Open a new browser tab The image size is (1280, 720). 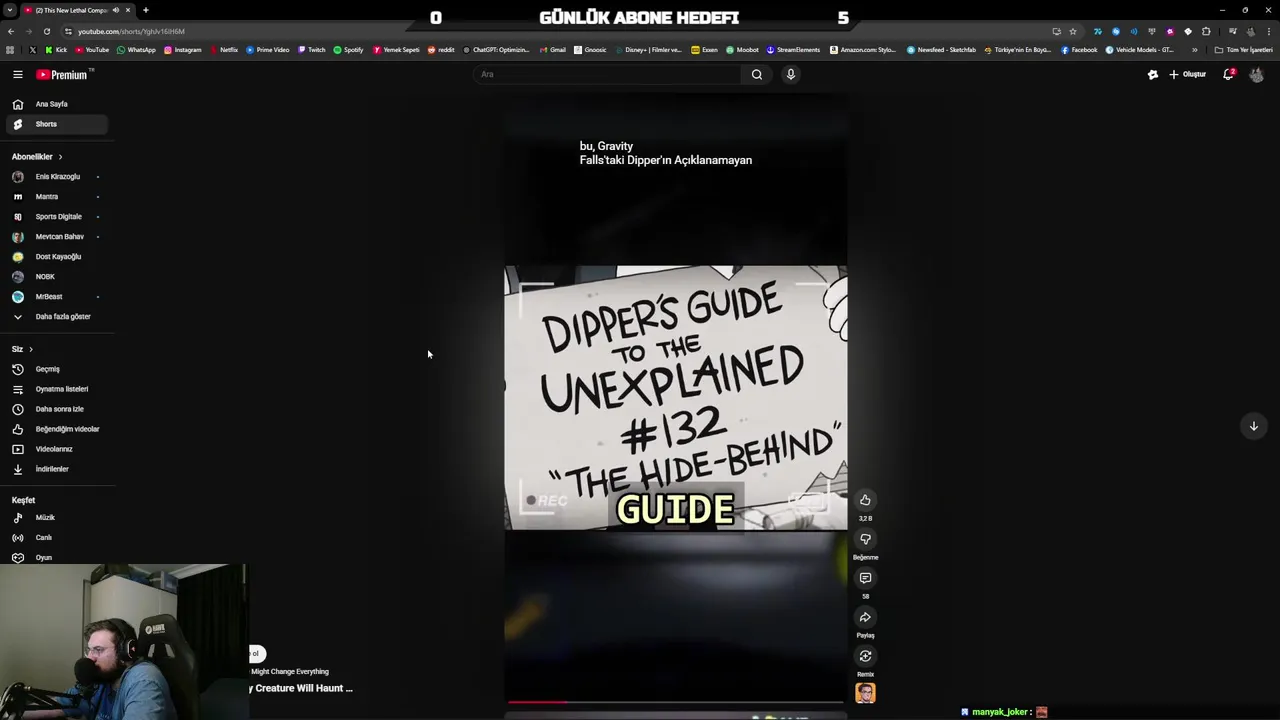coord(145,10)
